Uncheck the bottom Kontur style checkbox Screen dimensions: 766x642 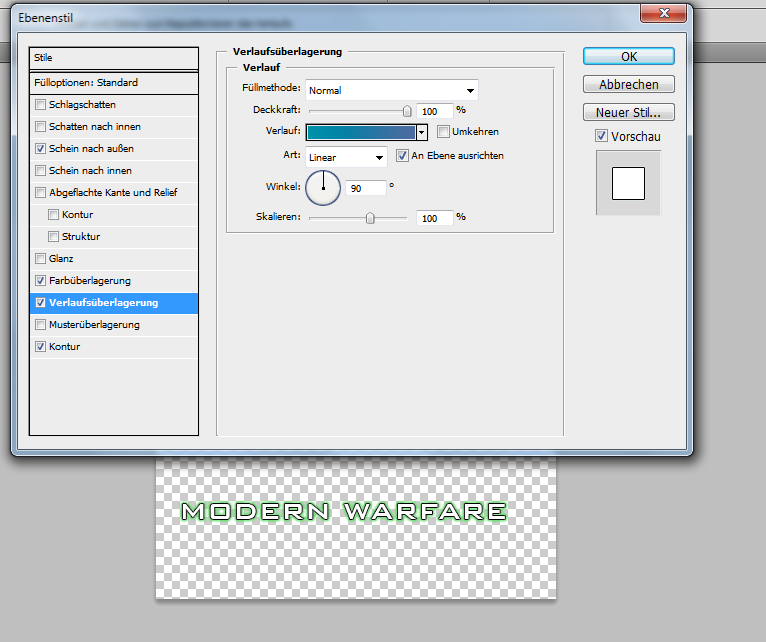(41, 347)
